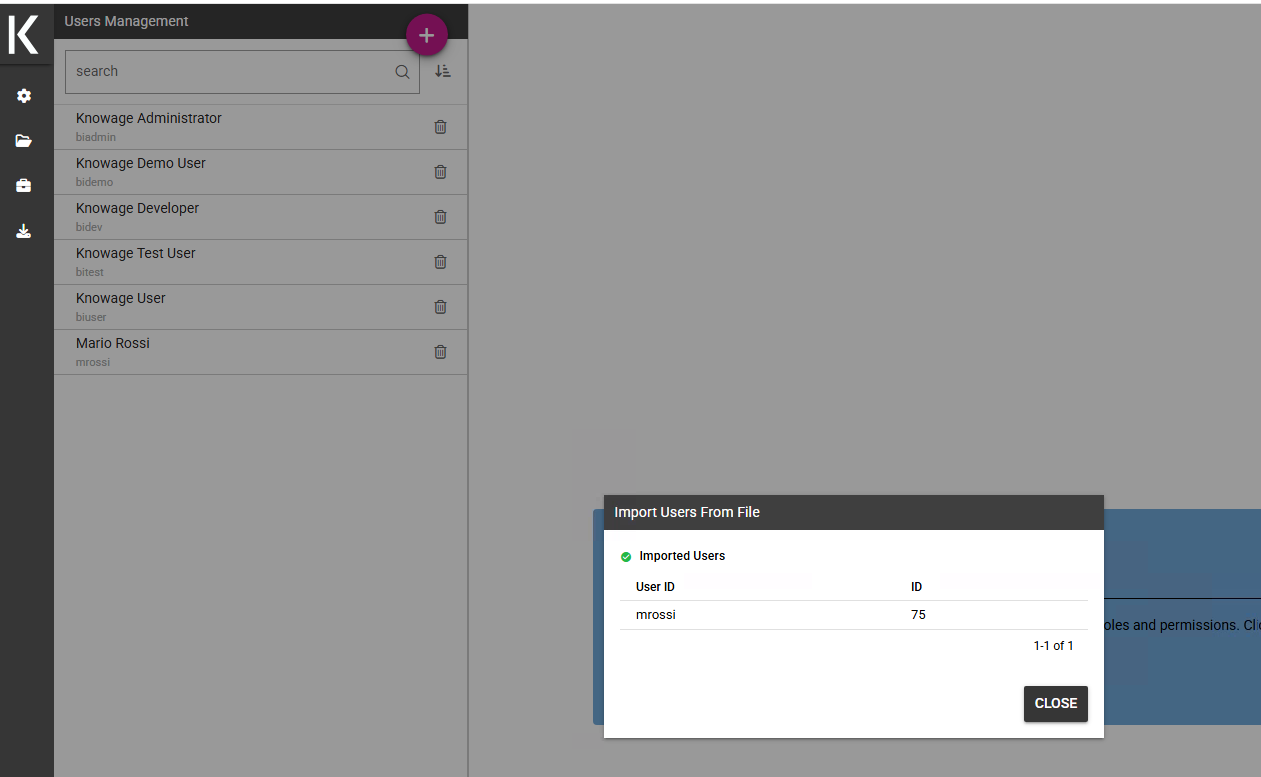Add a new user with plus button
The image size is (1261, 777).
coord(427,35)
